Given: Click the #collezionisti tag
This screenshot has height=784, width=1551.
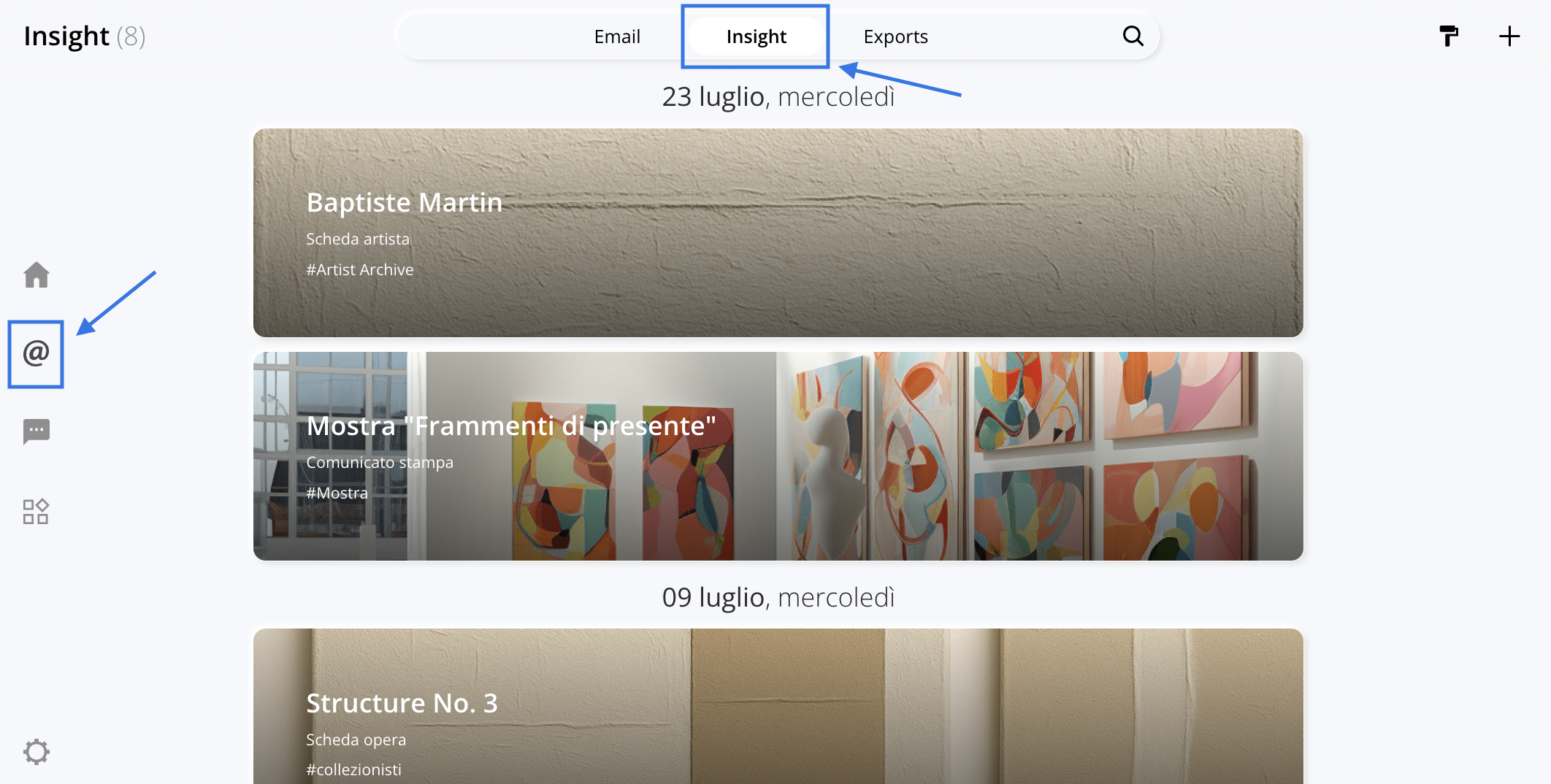Looking at the screenshot, I should [x=353, y=769].
